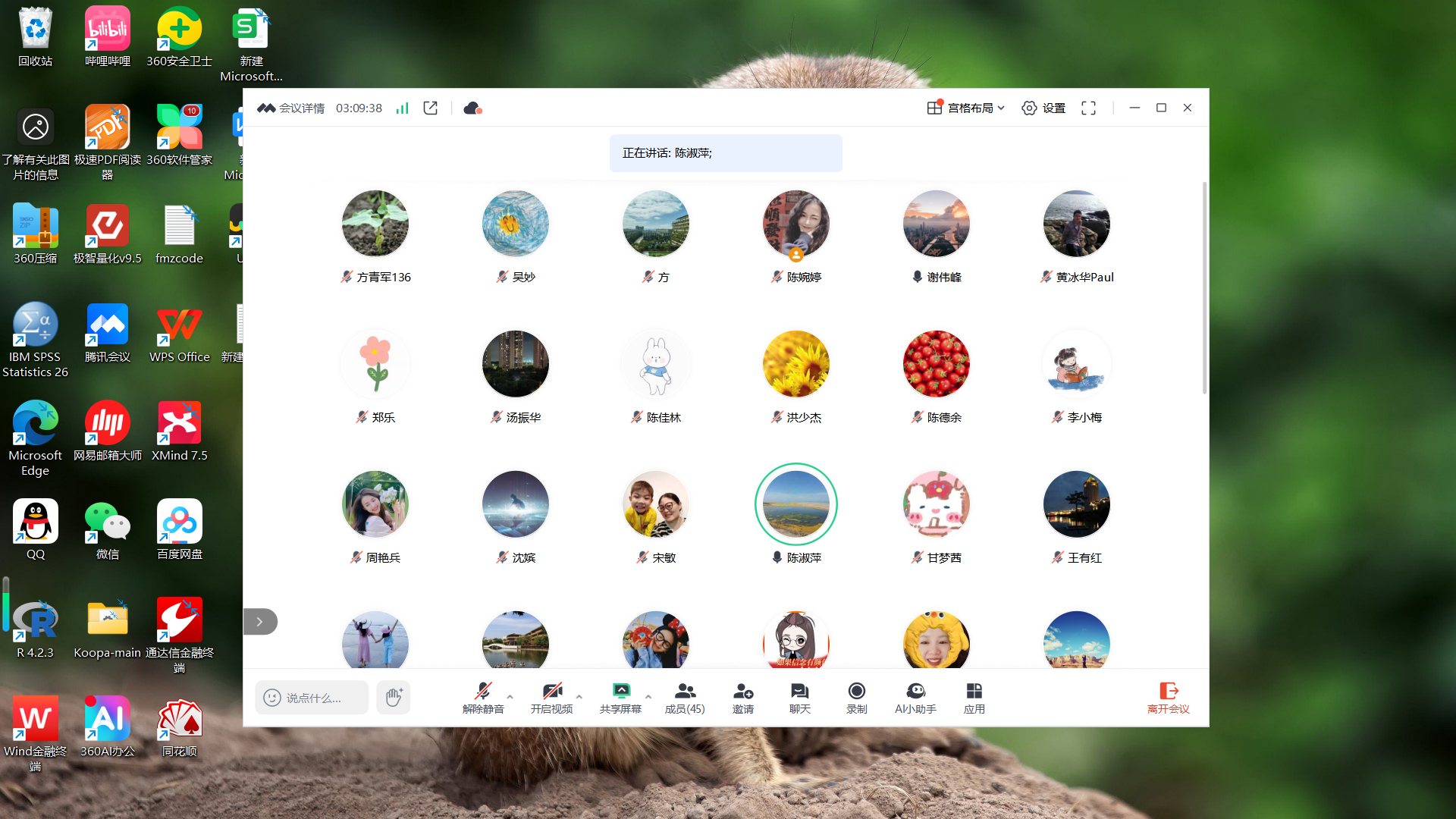Enter fullscreen mode icon
The height and width of the screenshot is (819, 1456).
pyautogui.click(x=1088, y=108)
